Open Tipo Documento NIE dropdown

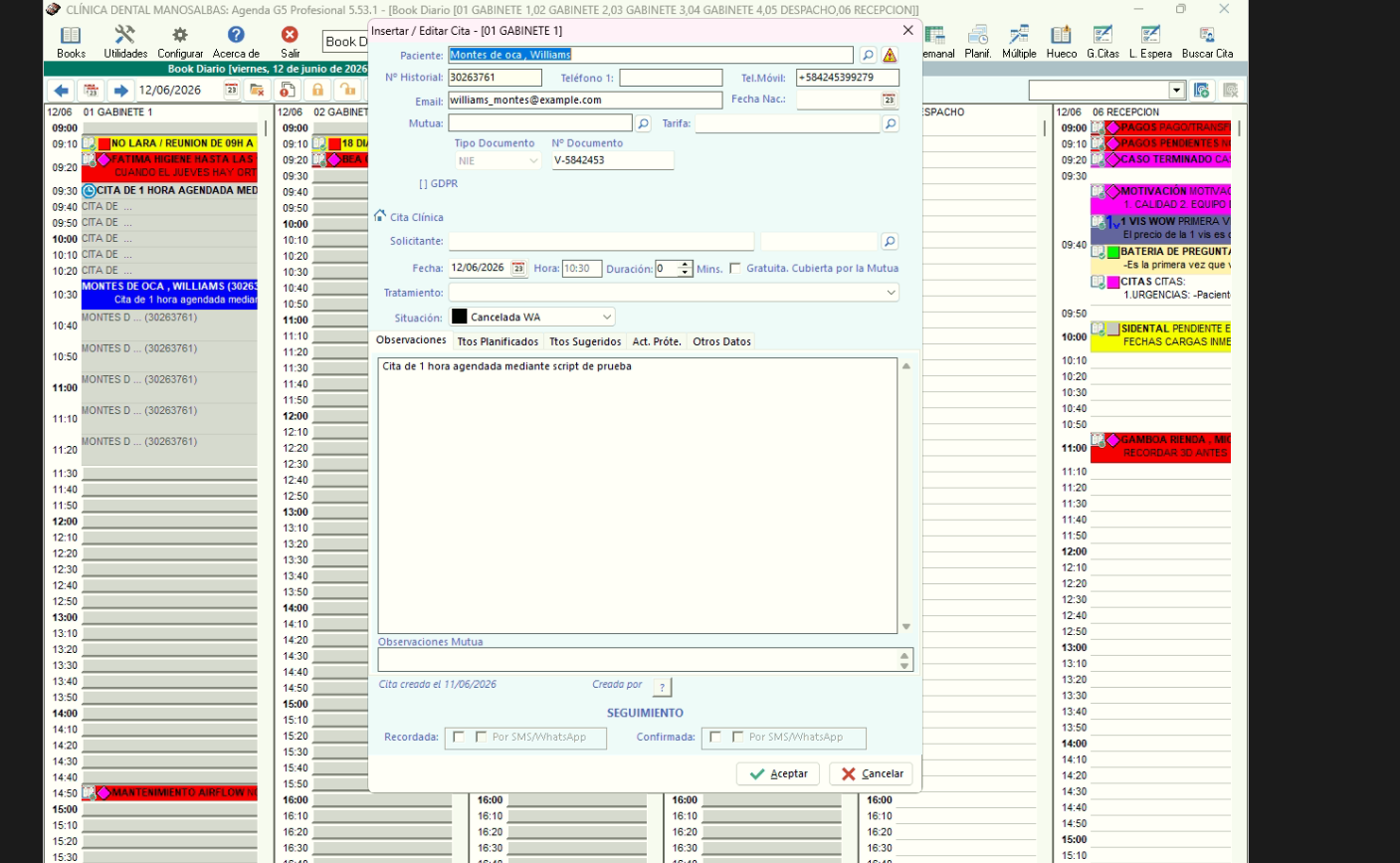533,161
